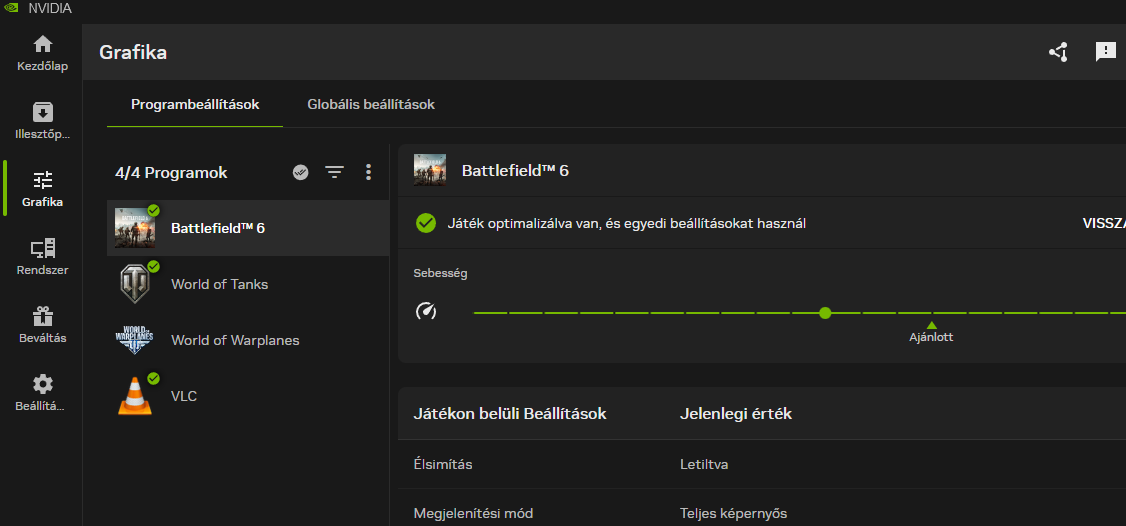Open the Illesztőprogramok drivers section

[x=42, y=121]
